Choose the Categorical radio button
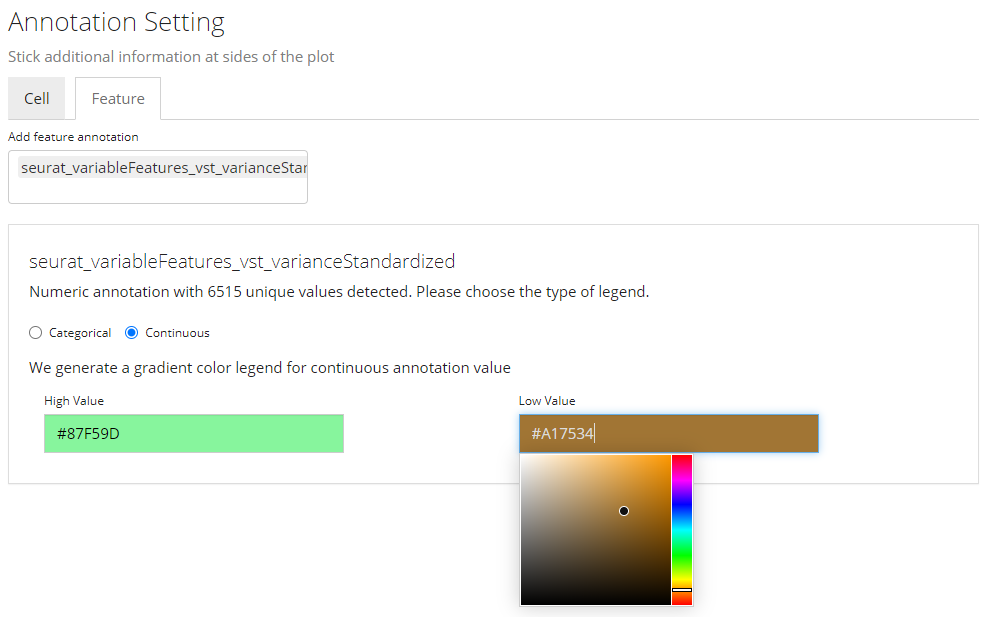 click(x=36, y=333)
